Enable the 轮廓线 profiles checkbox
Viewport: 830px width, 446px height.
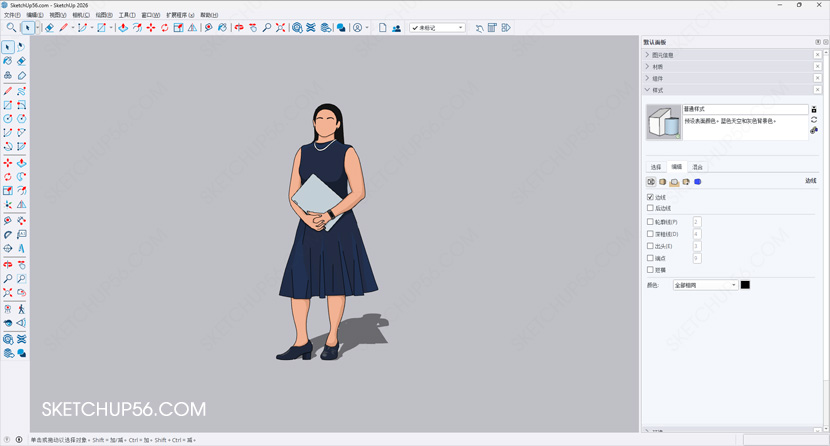coord(650,222)
